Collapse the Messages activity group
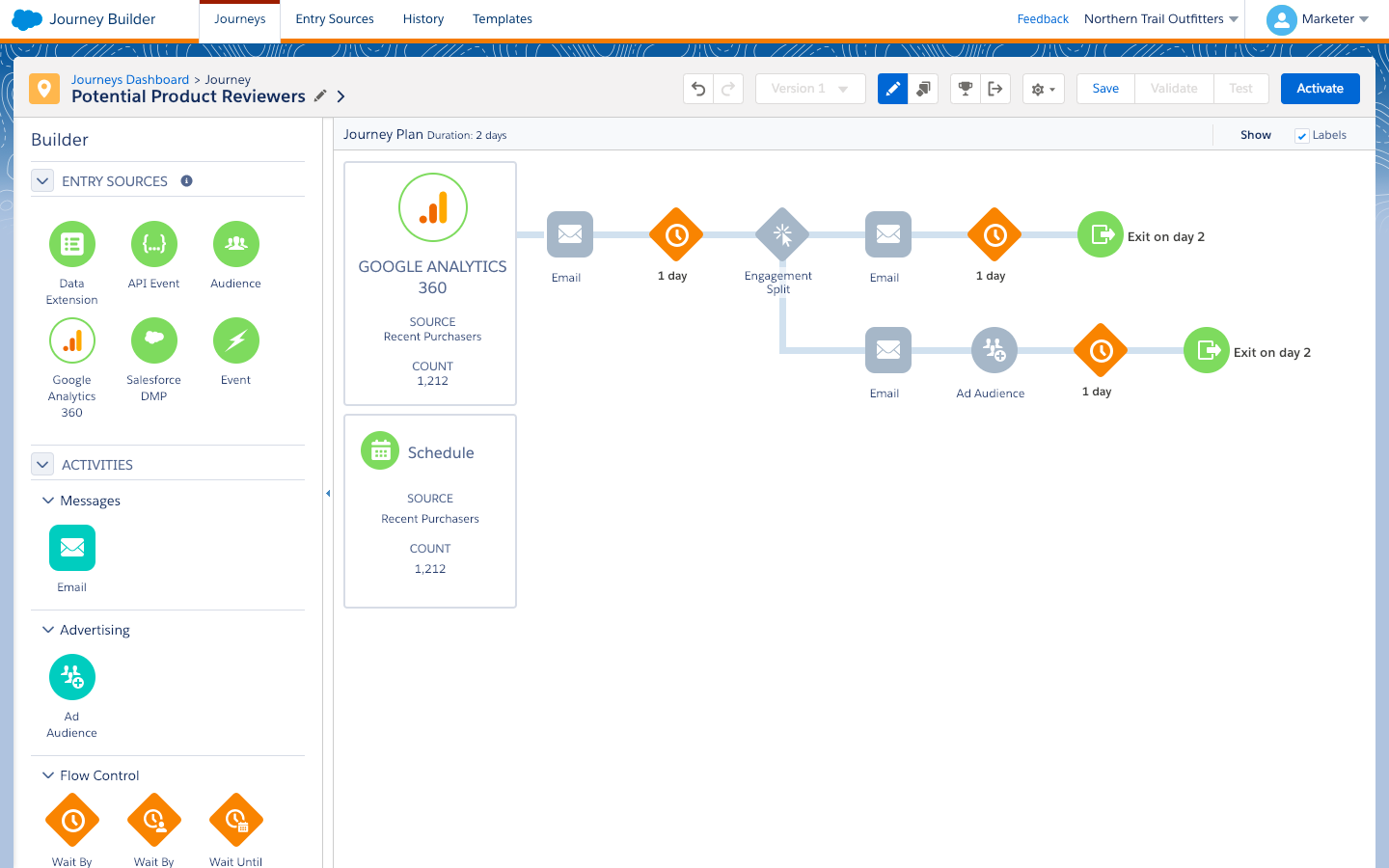The width and height of the screenshot is (1389, 868). [48, 501]
